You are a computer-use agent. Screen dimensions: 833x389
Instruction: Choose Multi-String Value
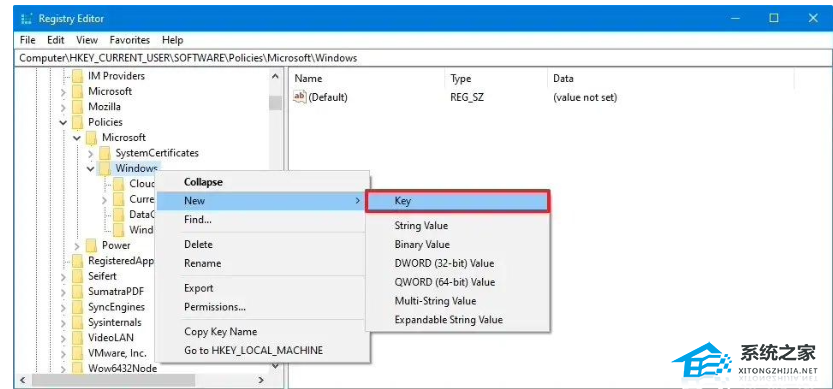[x=458, y=301]
